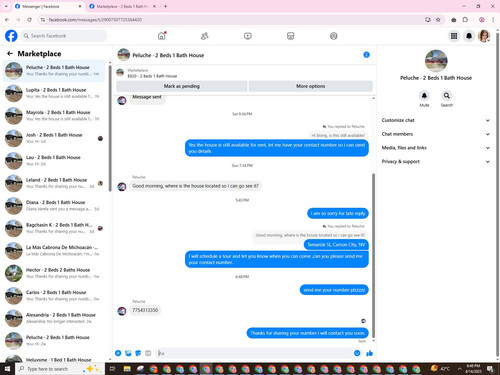The height and width of the screenshot is (375, 500).
Task: Open File Explorer from the taskbar
Action: (127, 369)
